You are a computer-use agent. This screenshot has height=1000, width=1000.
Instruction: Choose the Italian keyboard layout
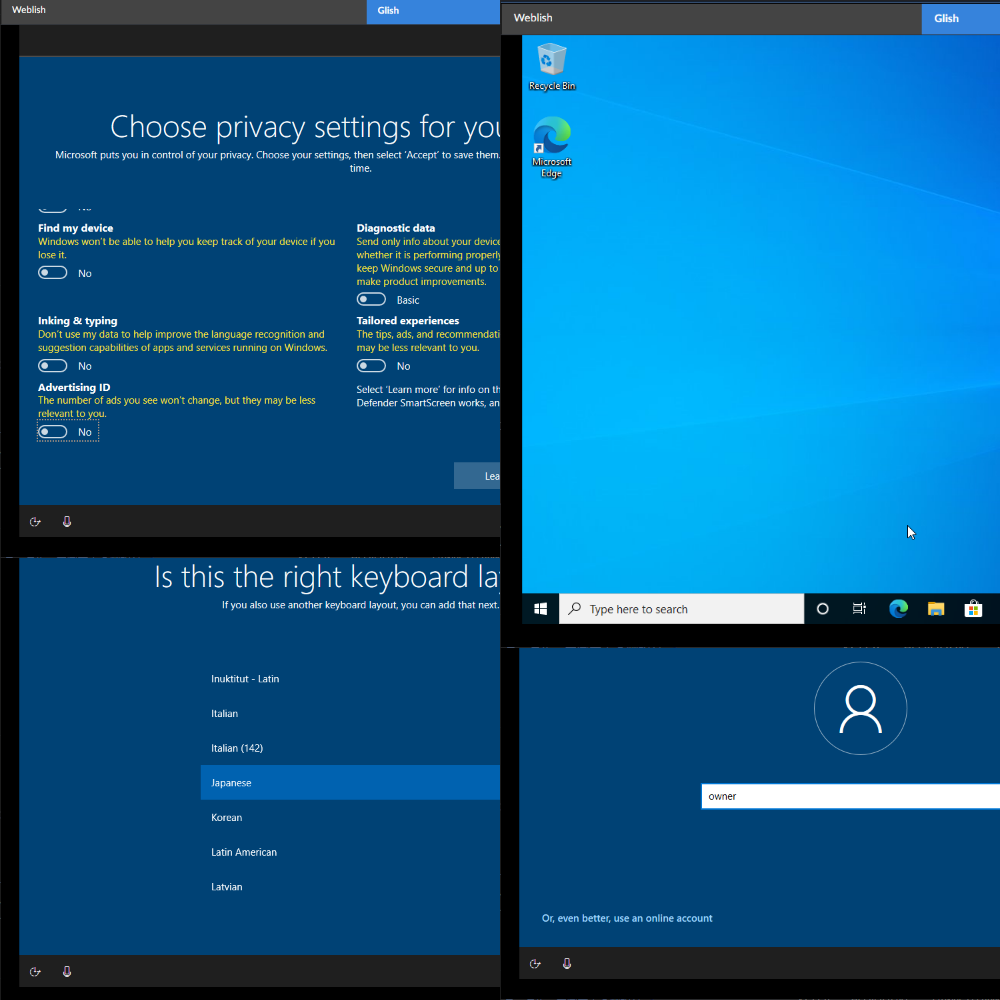tap(350, 713)
